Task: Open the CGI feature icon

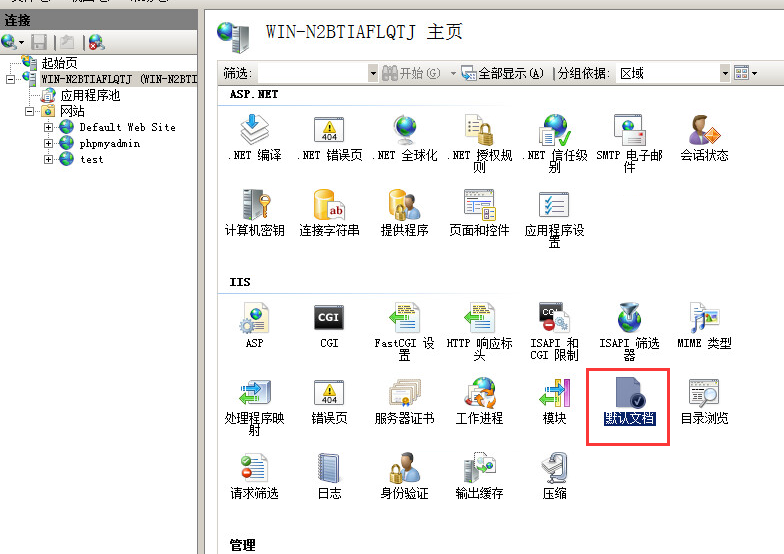Action: 330,325
